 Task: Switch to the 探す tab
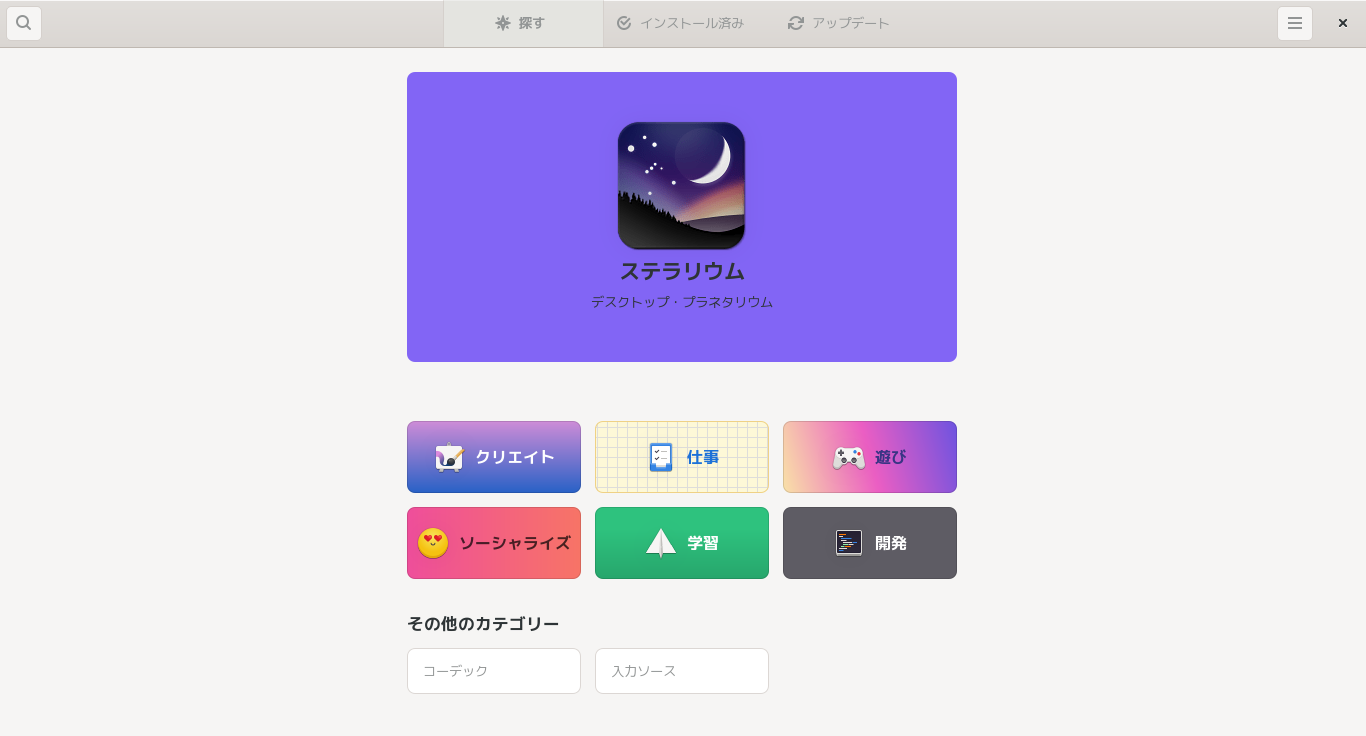523,23
